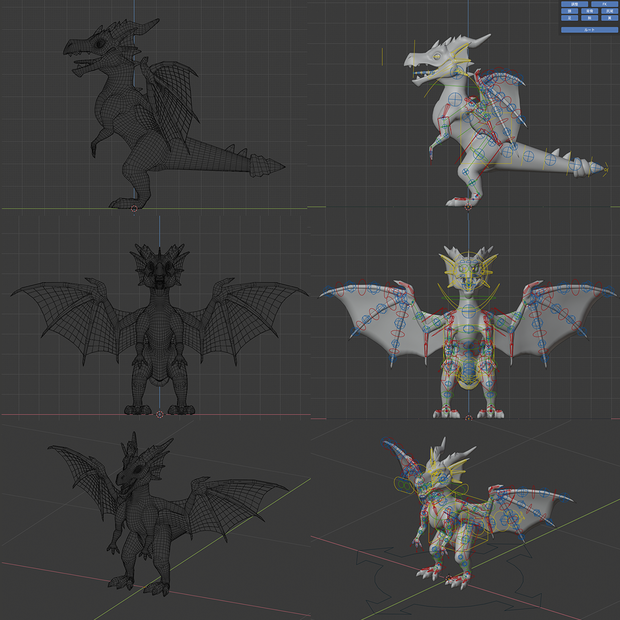The width and height of the screenshot is (620, 620).
Task: Toggle the FK bone layer button
Action: (605, 4)
